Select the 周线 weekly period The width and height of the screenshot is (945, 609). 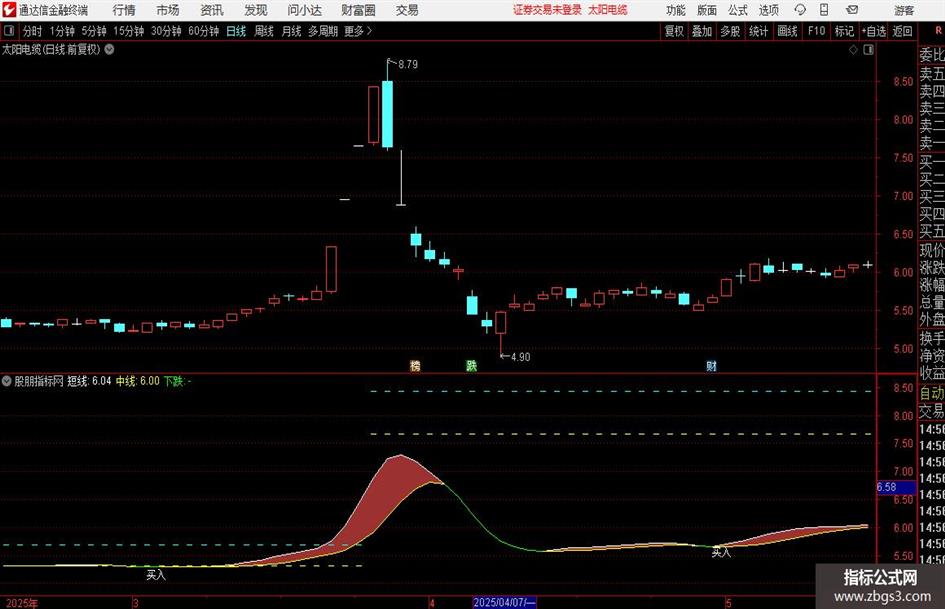(x=263, y=31)
